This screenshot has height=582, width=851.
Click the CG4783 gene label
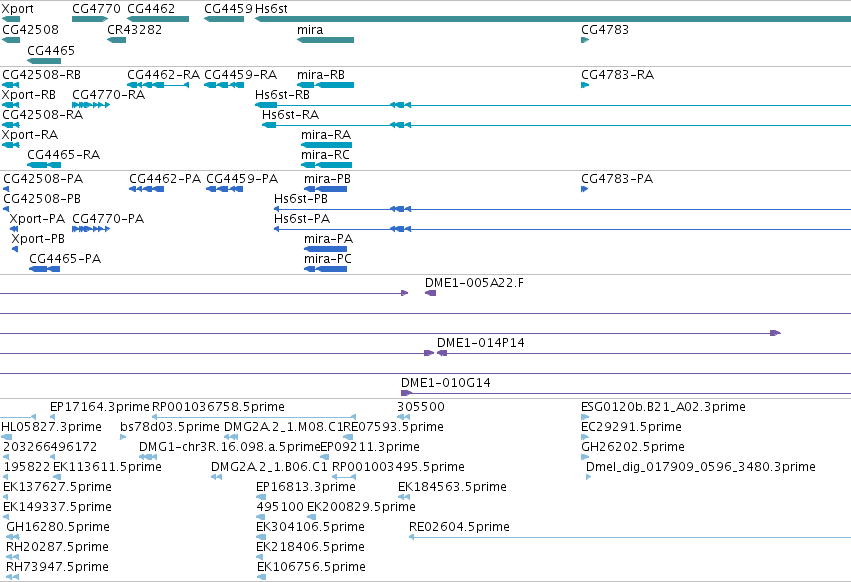point(605,29)
